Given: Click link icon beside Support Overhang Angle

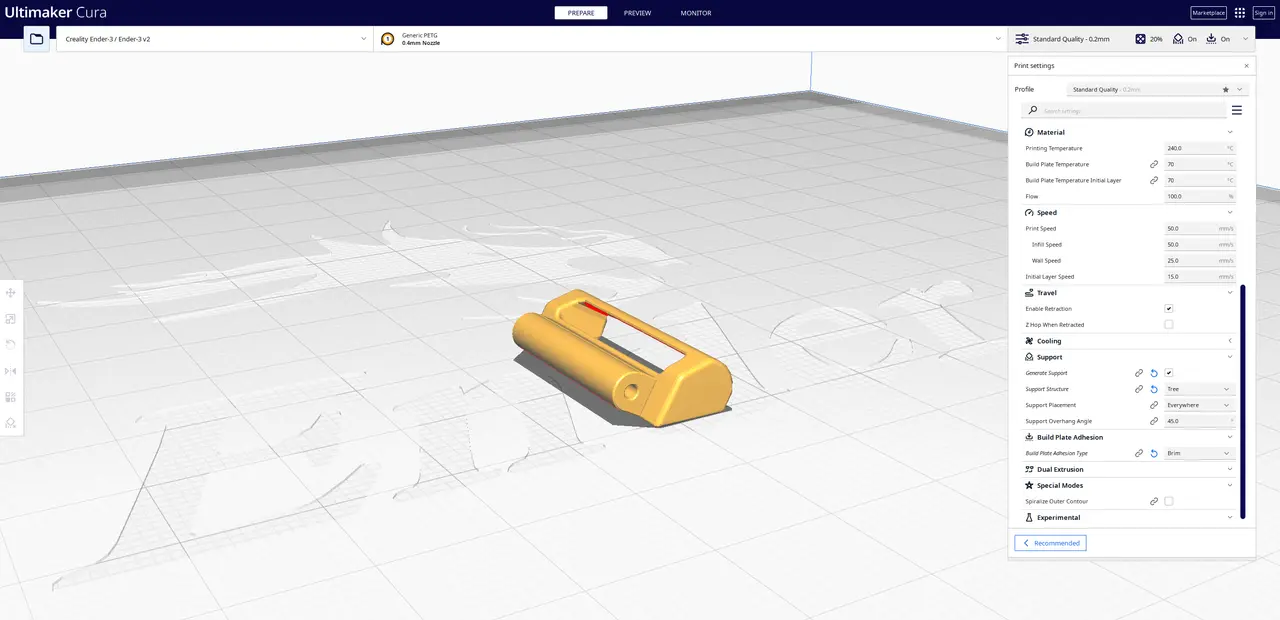Looking at the screenshot, I should click(1153, 421).
